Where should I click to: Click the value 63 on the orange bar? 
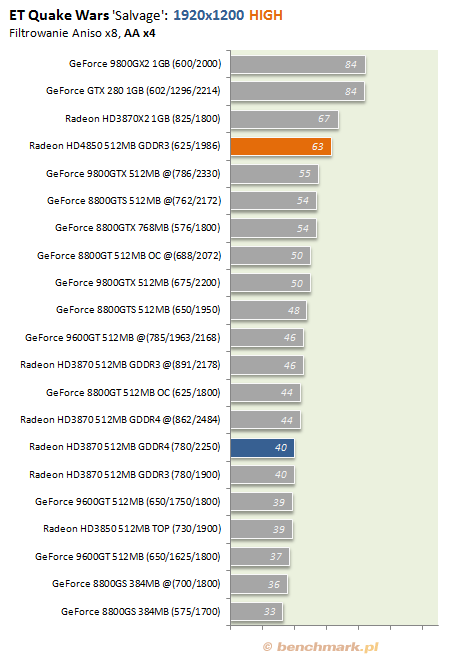[x=317, y=147]
